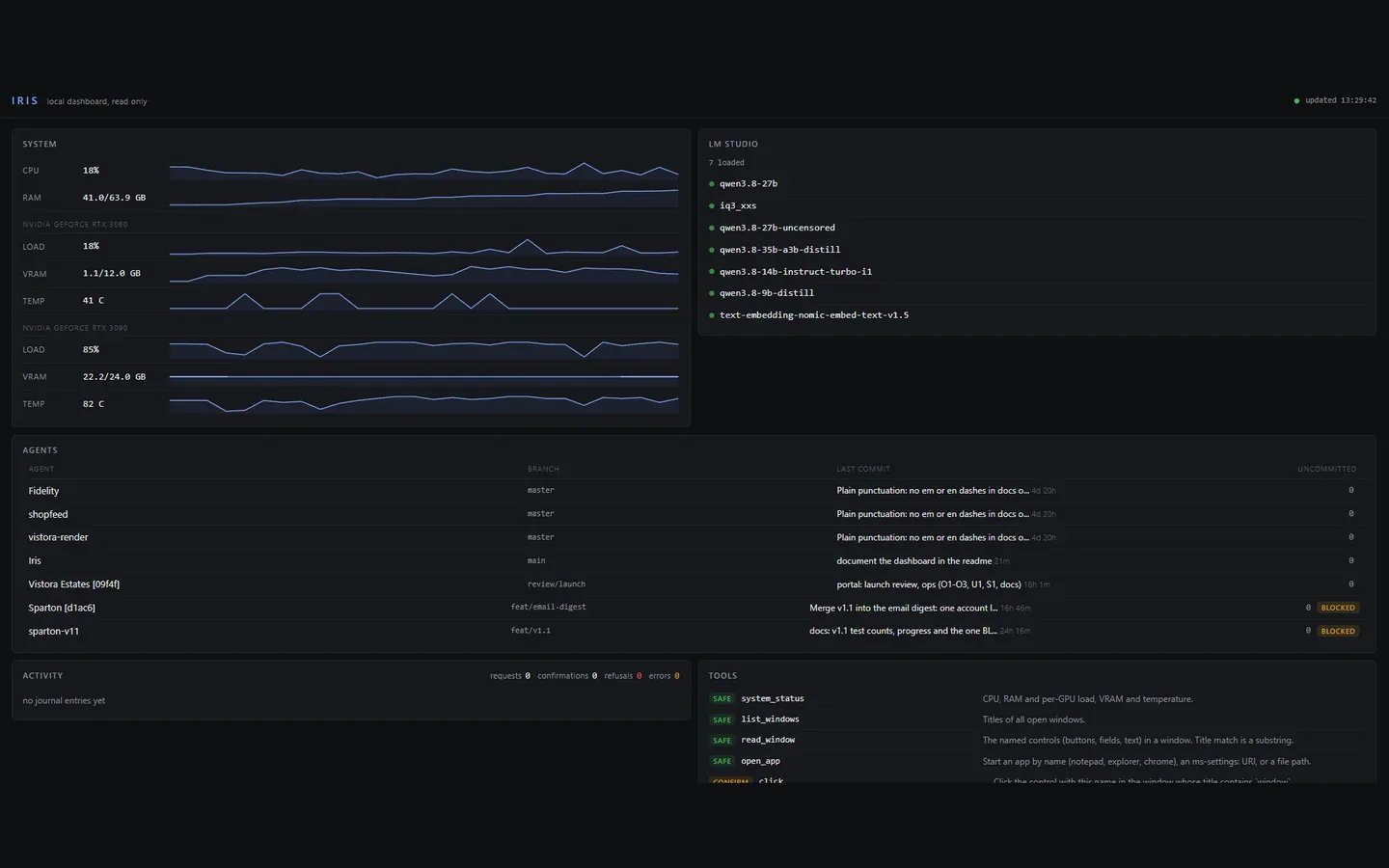Click the status dot beside qwen3.8-35b-a3b-distill
The width and height of the screenshot is (1389, 868).
click(x=712, y=250)
